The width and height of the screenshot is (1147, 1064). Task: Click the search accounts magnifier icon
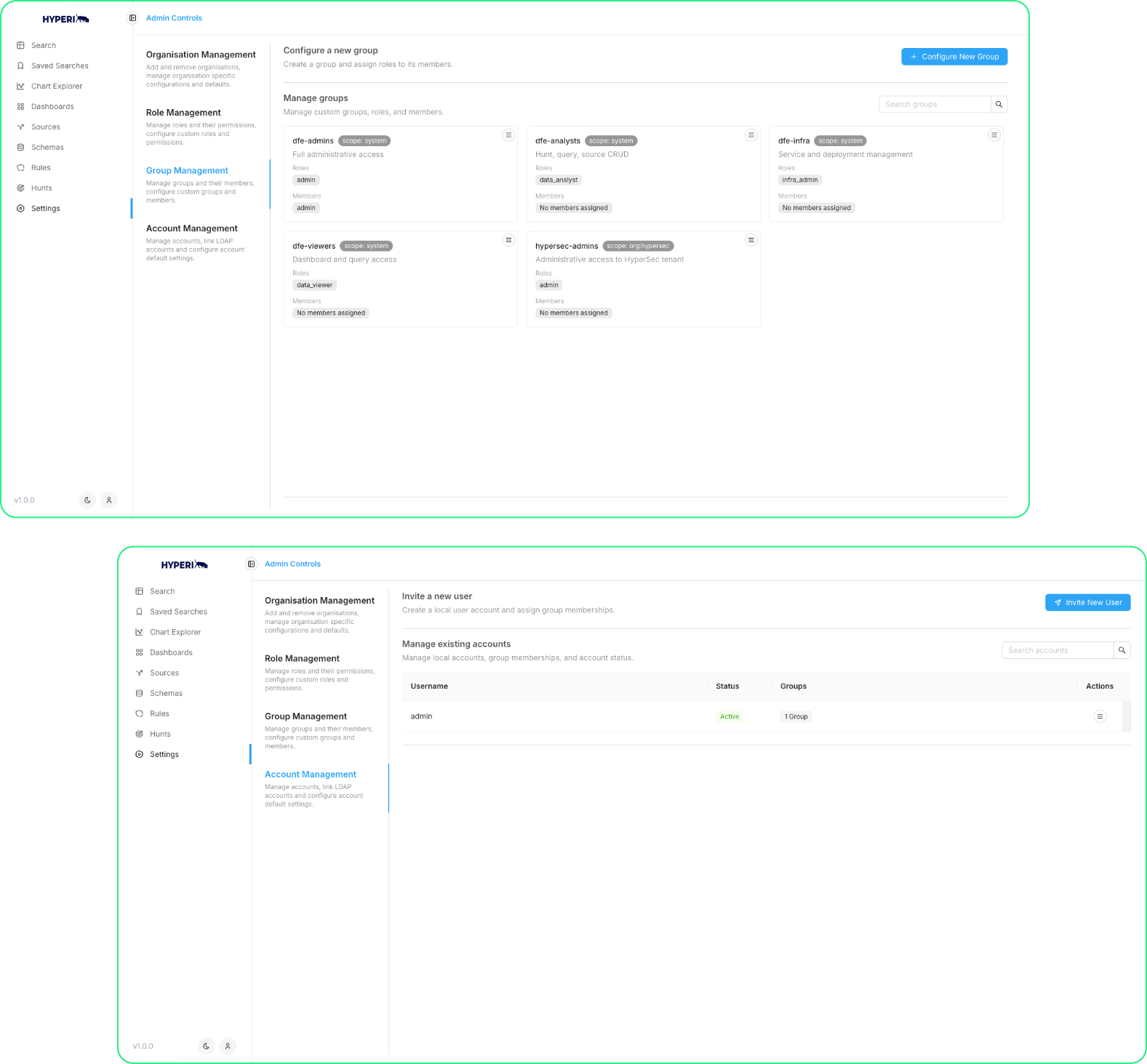(x=1122, y=650)
